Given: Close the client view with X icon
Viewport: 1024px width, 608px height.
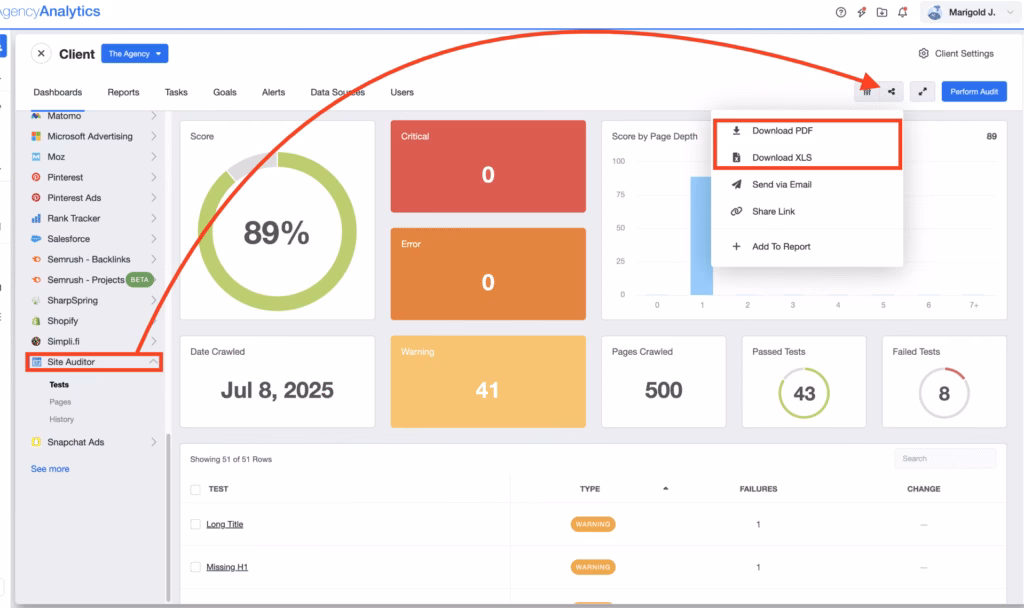Looking at the screenshot, I should 41,54.
